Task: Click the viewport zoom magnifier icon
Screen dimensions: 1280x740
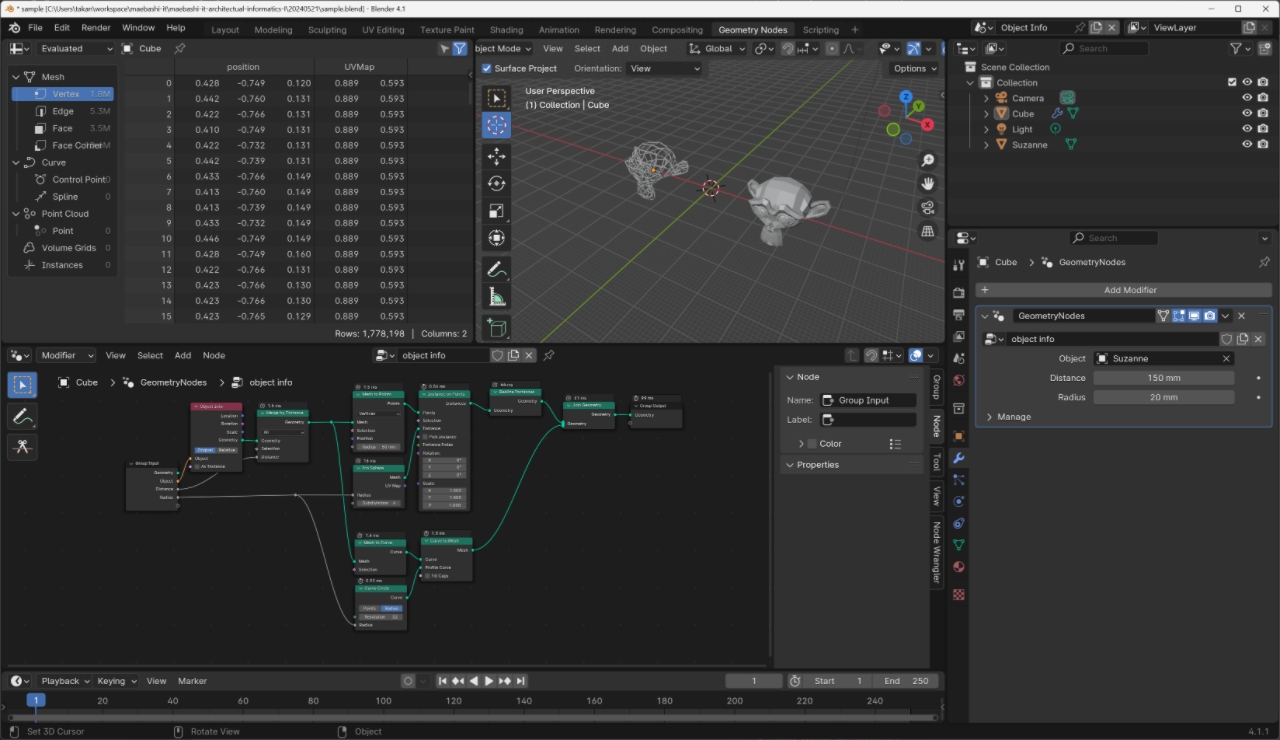Action: pos(928,160)
